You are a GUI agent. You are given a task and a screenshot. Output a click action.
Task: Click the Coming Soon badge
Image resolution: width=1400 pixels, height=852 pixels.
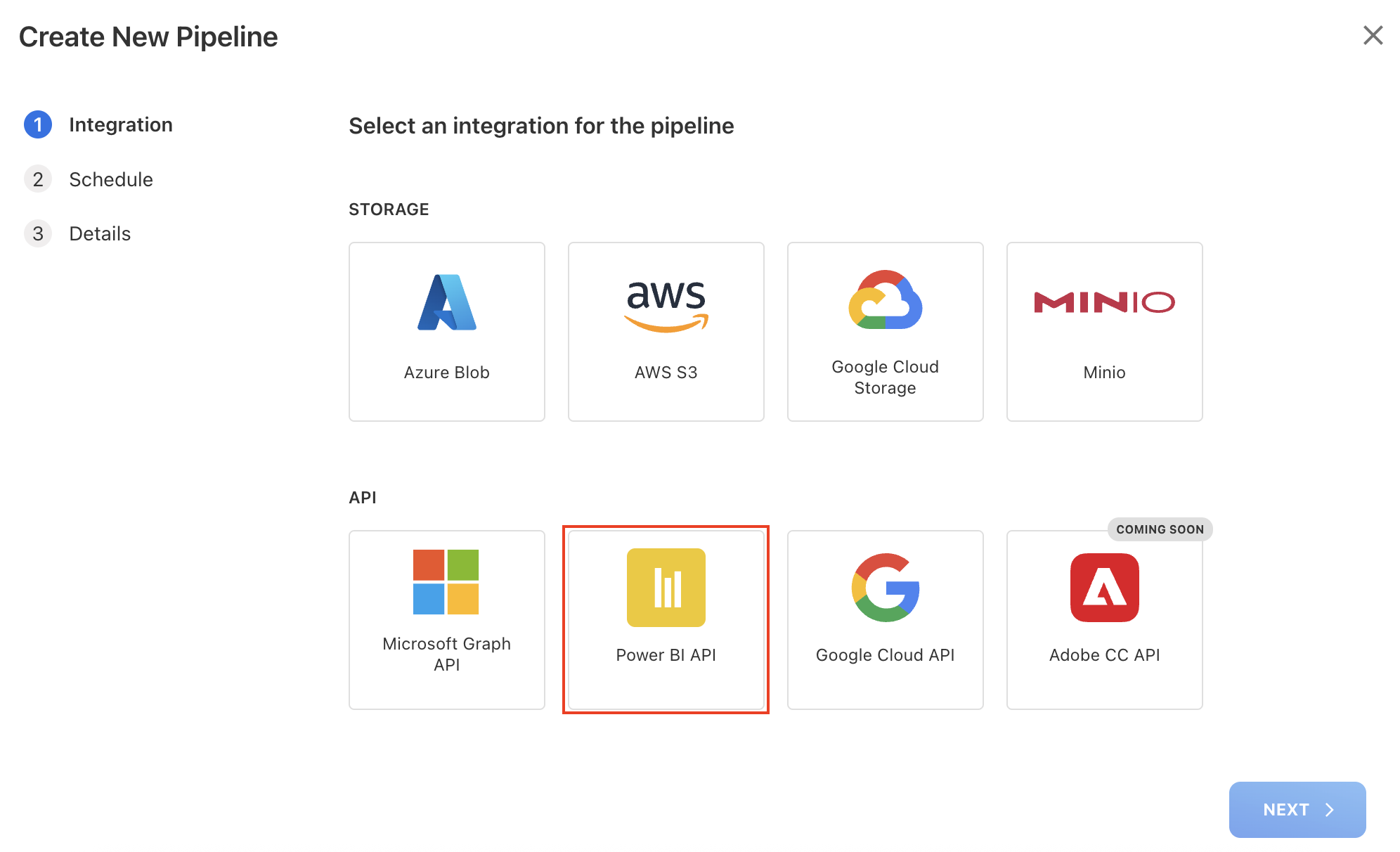(1160, 529)
